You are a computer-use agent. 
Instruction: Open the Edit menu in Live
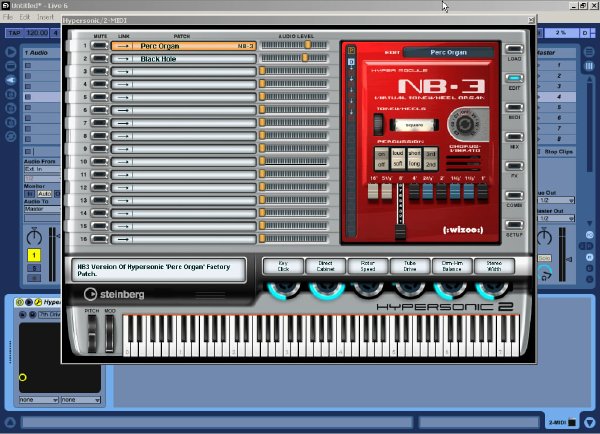(x=25, y=17)
